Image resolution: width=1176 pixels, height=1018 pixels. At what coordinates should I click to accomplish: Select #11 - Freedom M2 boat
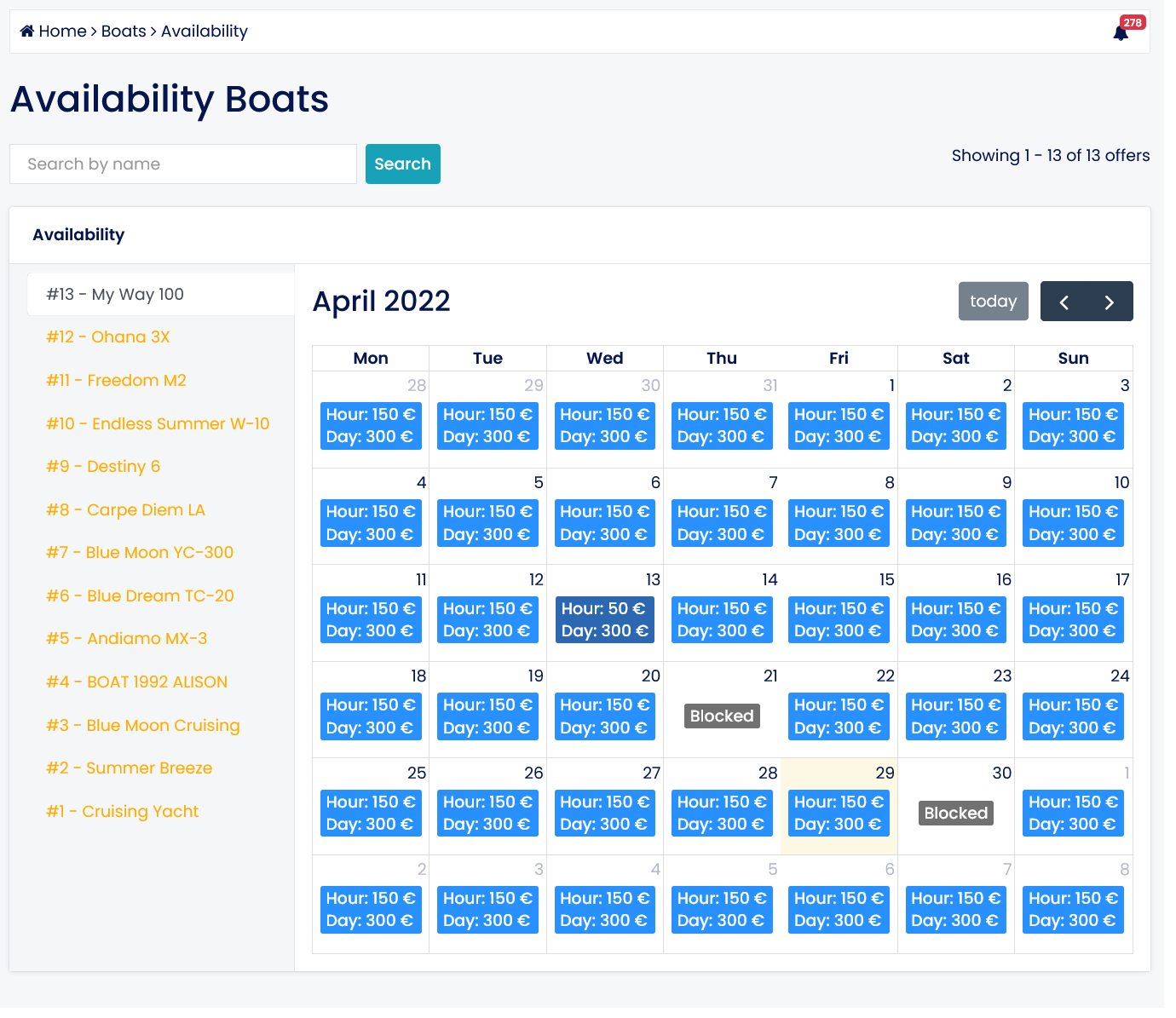(116, 381)
